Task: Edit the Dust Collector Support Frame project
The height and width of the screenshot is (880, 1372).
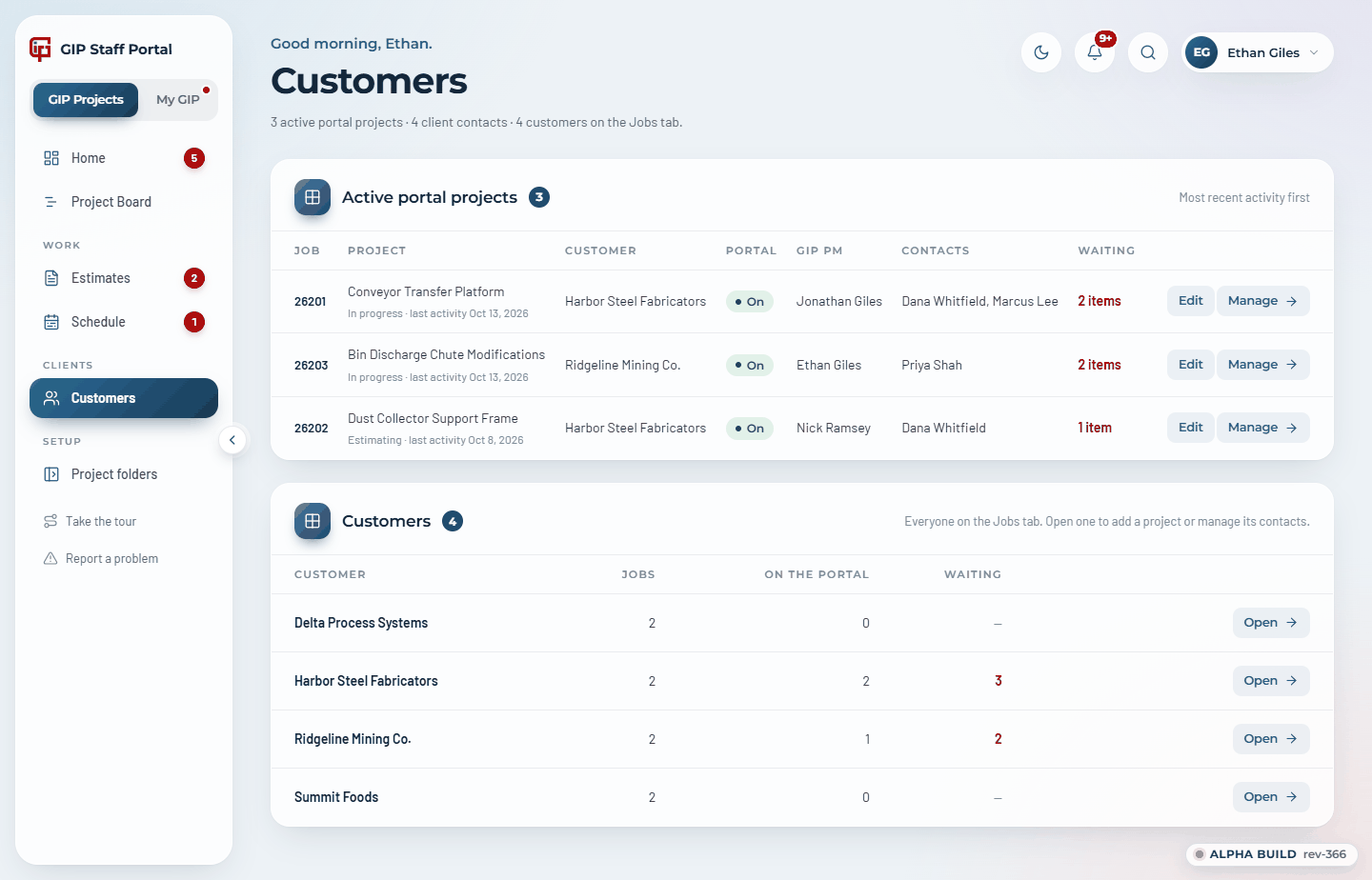Action: (1191, 428)
